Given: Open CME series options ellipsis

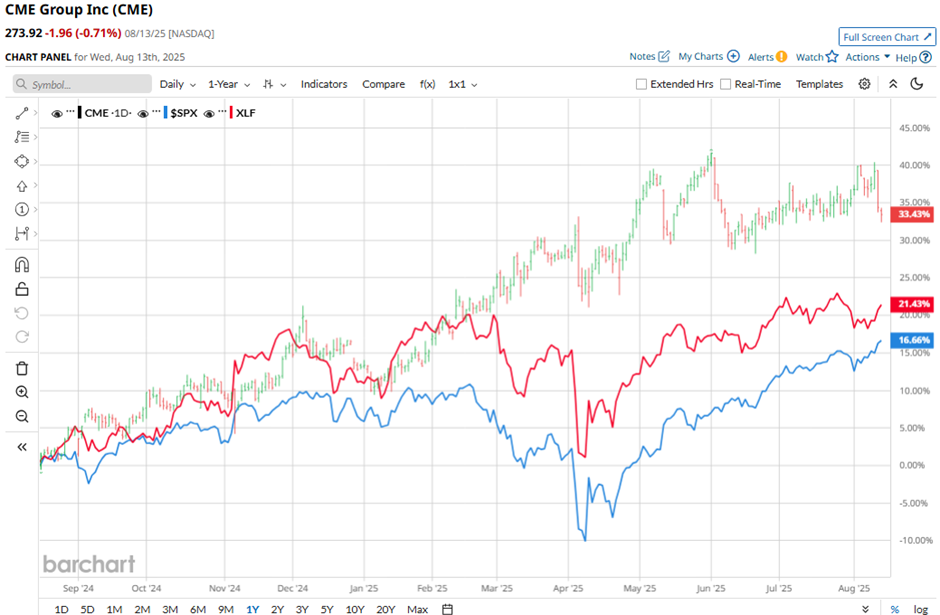Looking at the screenshot, I should click(71, 111).
